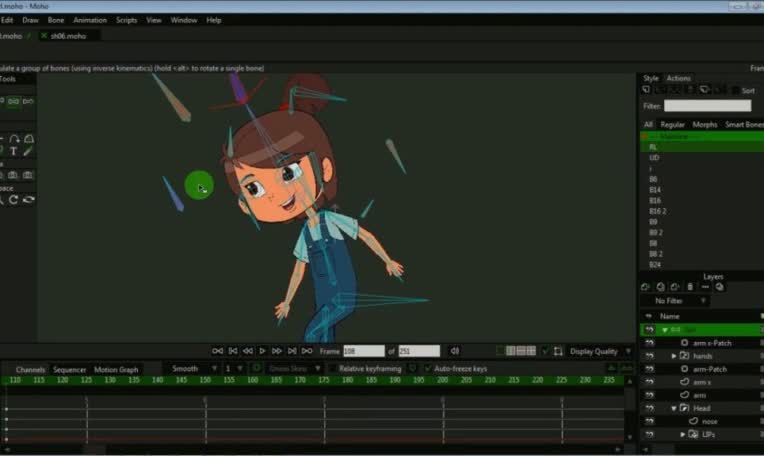Toggle visibility of LIPs layer
Viewport: 764px width, 456px height.
click(649, 434)
